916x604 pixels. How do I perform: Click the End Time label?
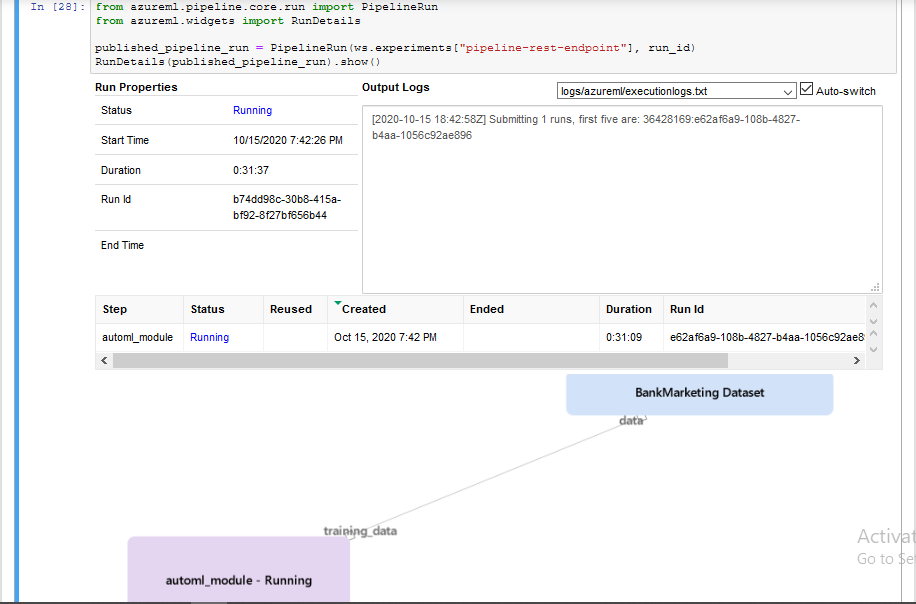pos(122,245)
